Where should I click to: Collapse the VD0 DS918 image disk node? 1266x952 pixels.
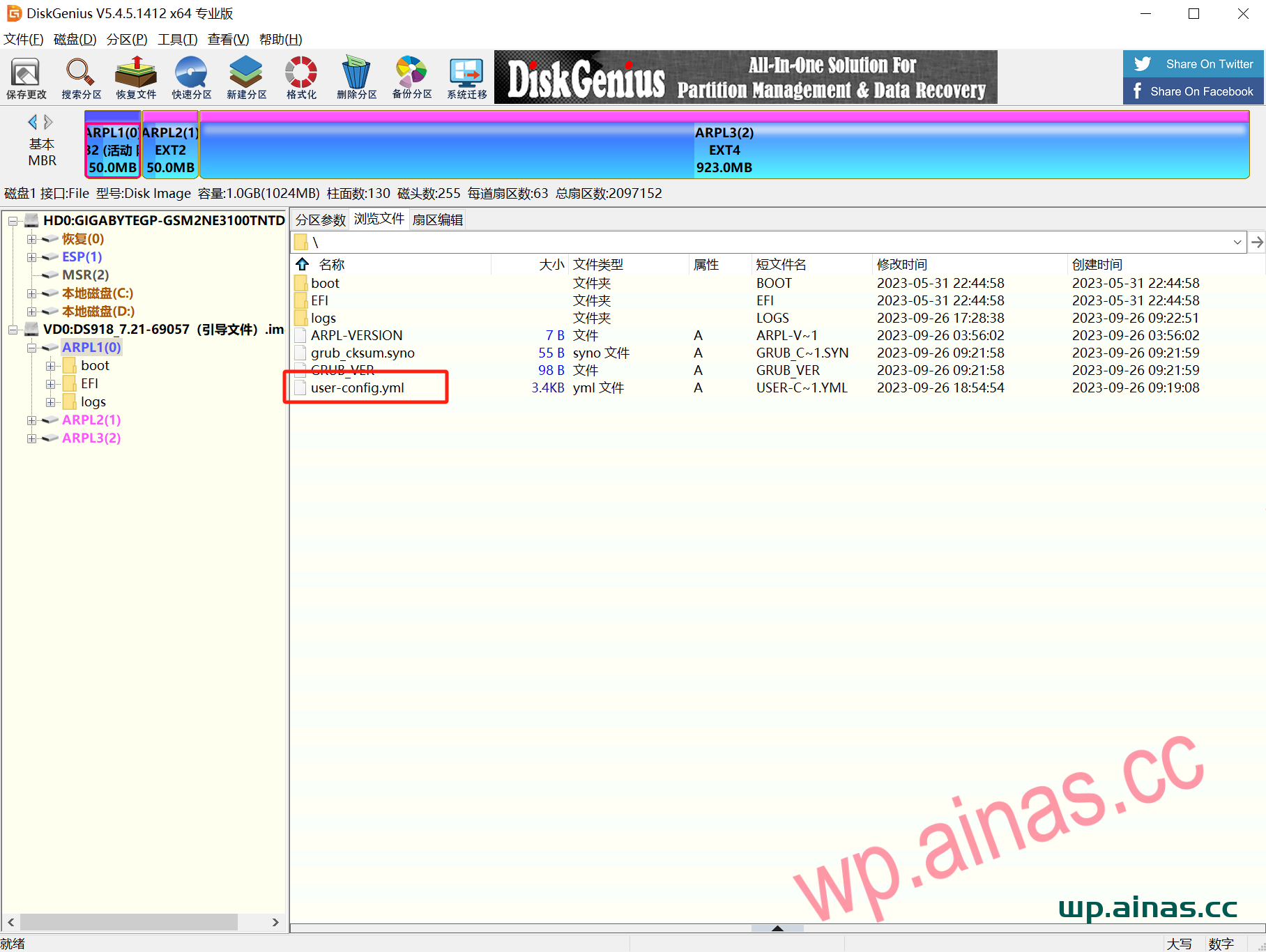pos(13,330)
